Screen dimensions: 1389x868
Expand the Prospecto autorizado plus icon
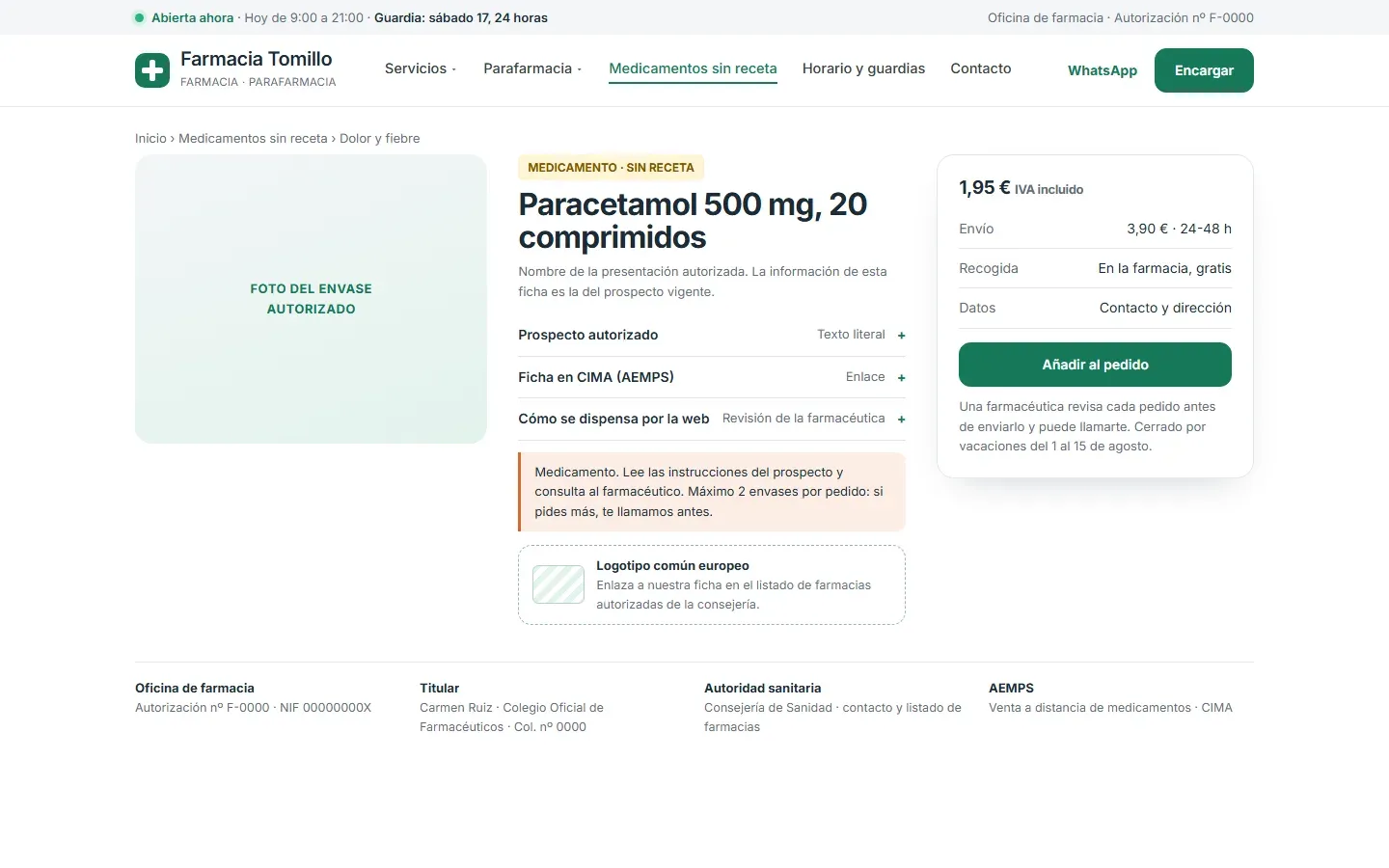pos(901,336)
